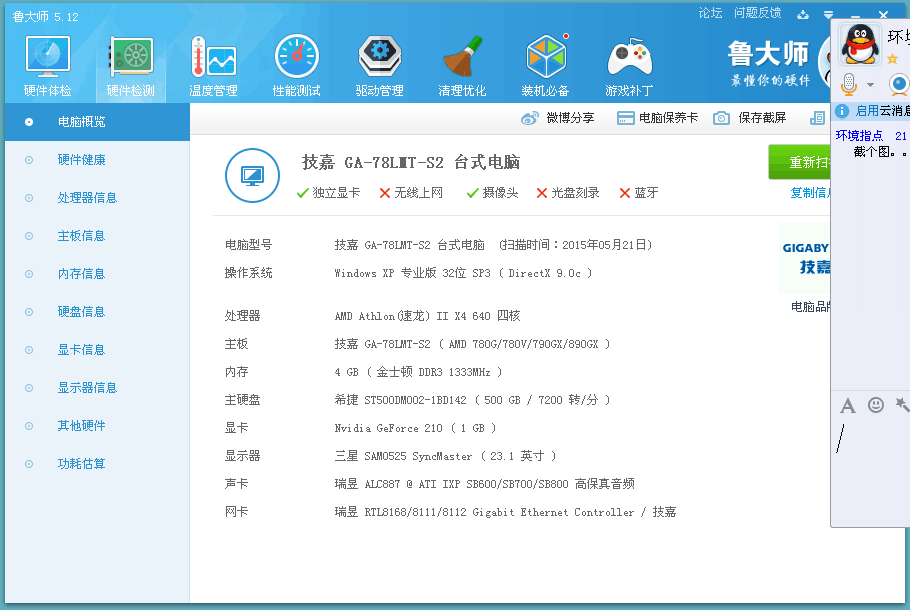
Task: Click the network card value '瑞昱 RTL8168/8111/8112 Gigabit Ethernet Controller'
Action: 485,512
